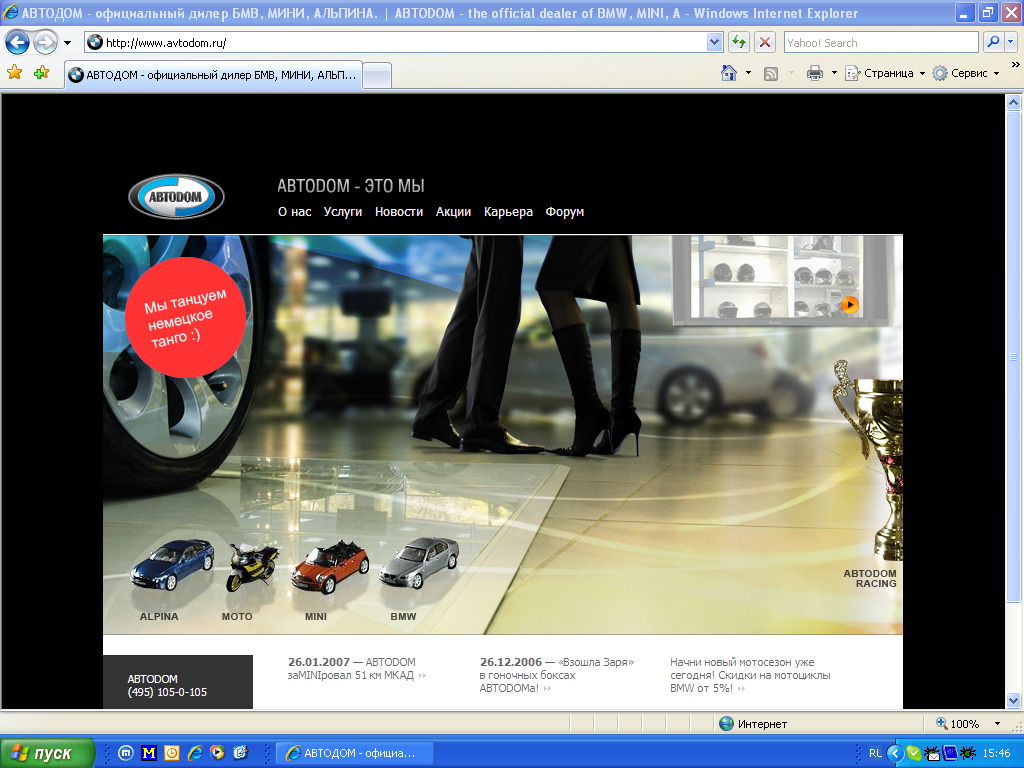Click the АВТОДОМ taskbar window button
This screenshot has width=1024, height=768.
coord(355,753)
